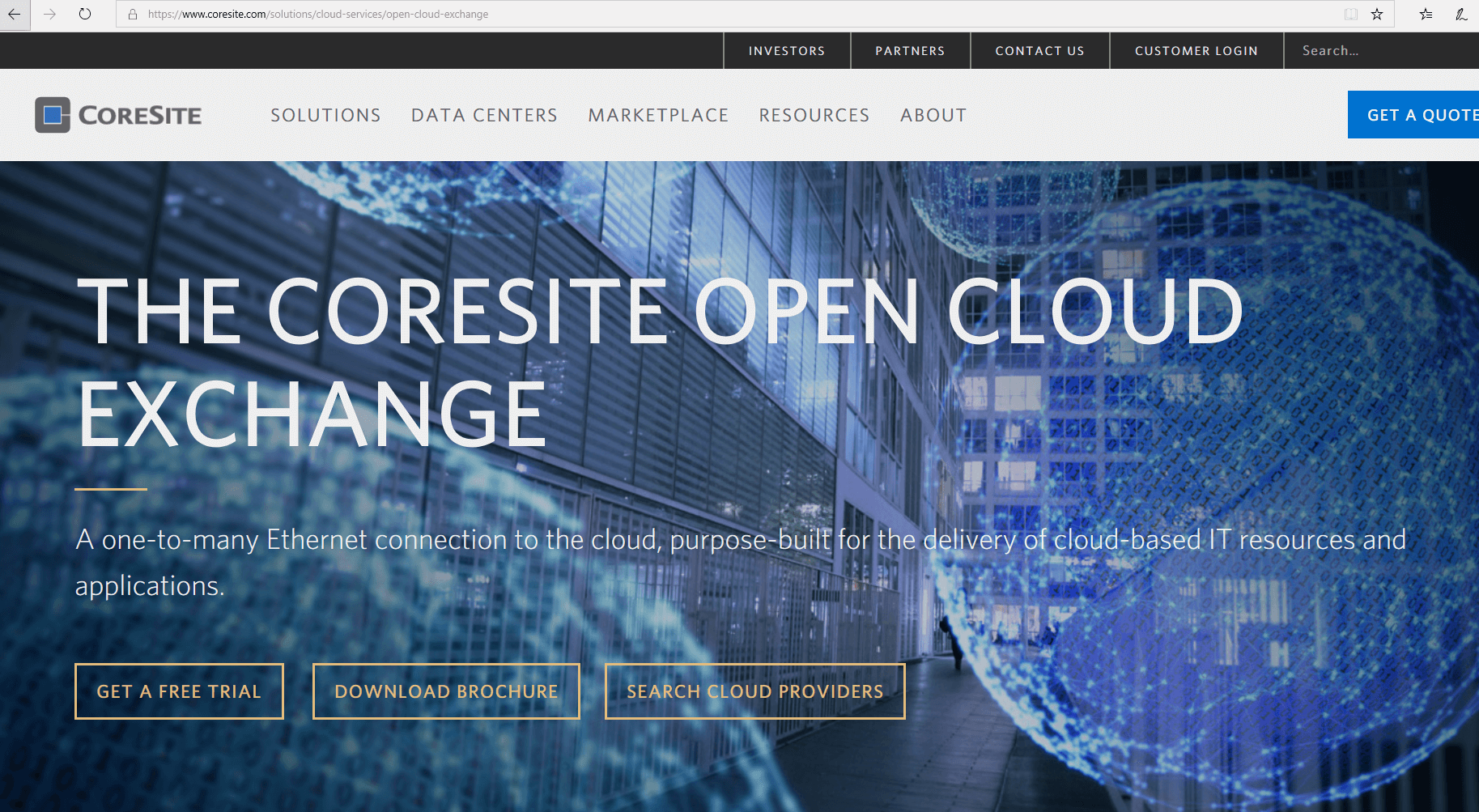1479x812 pixels.
Task: Open the RESOURCES menu
Action: (814, 115)
